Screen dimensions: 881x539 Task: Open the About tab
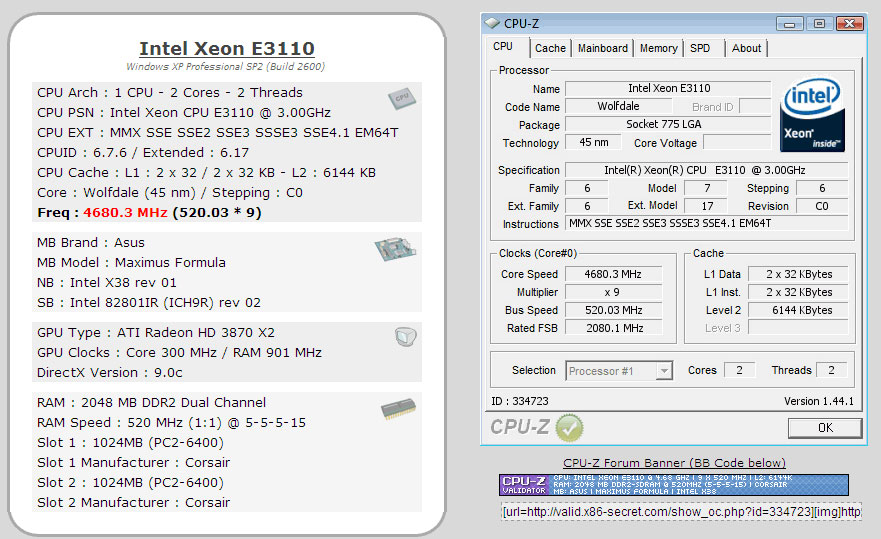pyautogui.click(x=746, y=48)
